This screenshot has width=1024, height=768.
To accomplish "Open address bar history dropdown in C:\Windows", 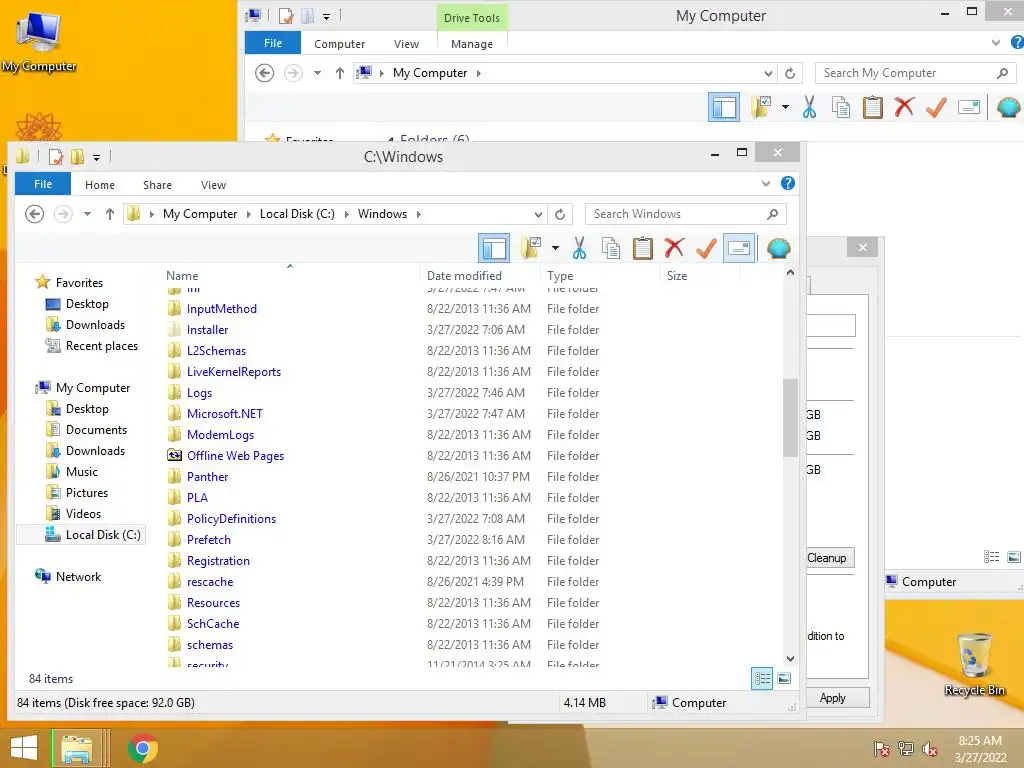I will [x=538, y=214].
